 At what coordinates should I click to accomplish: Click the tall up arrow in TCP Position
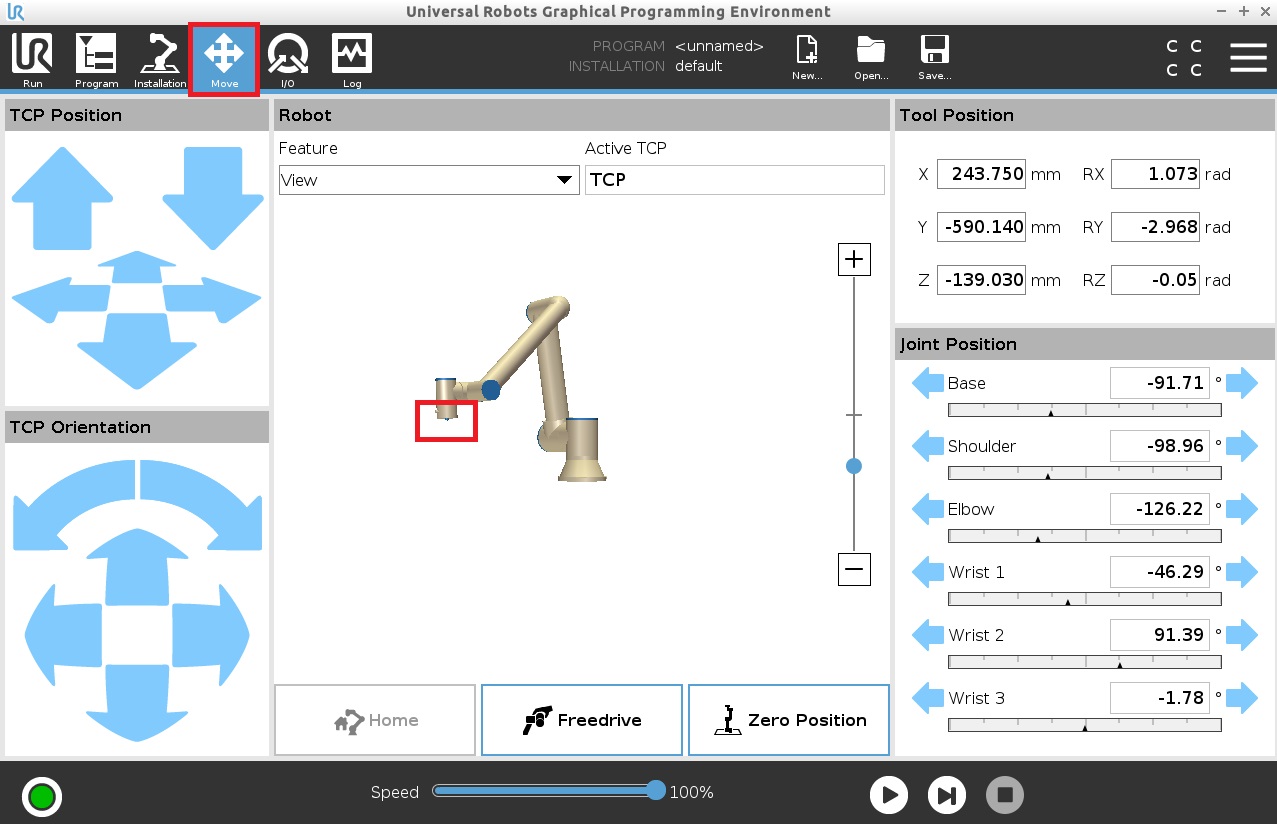[x=62, y=198]
